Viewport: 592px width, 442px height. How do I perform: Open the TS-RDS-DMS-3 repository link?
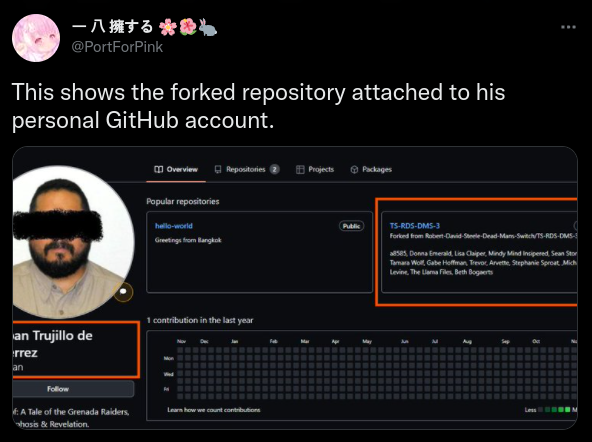coord(415,226)
